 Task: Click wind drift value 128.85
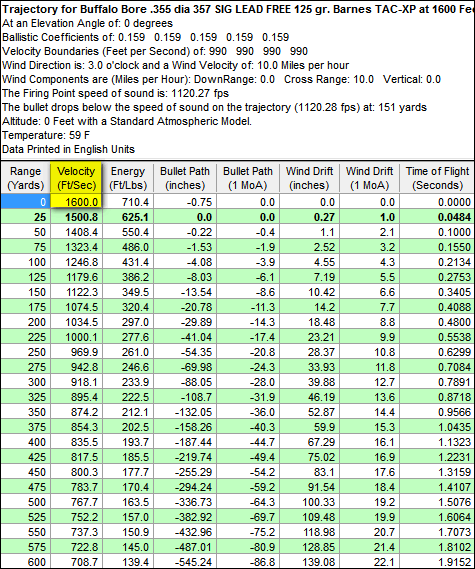tap(309, 547)
